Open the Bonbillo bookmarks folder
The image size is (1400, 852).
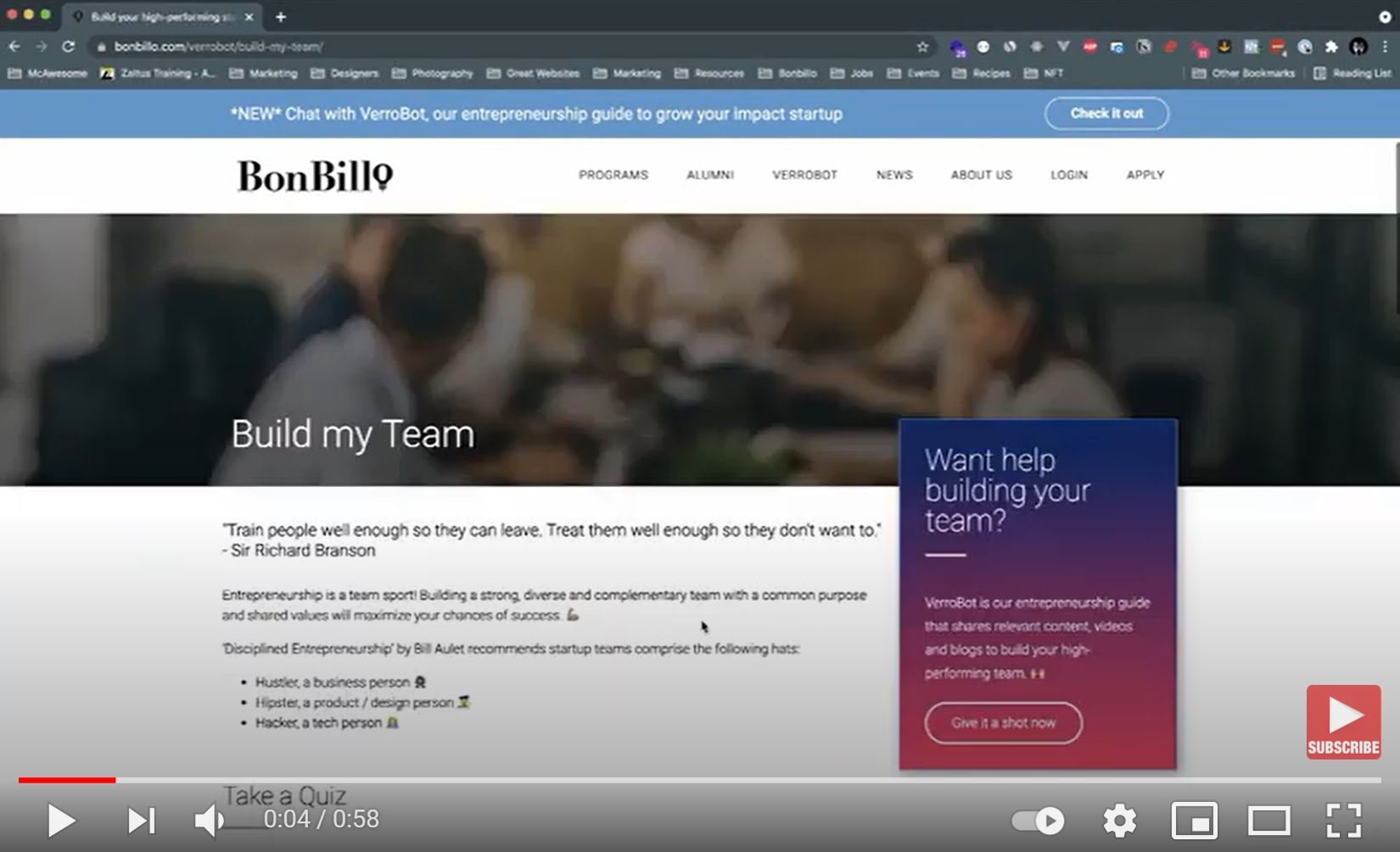pos(787,73)
